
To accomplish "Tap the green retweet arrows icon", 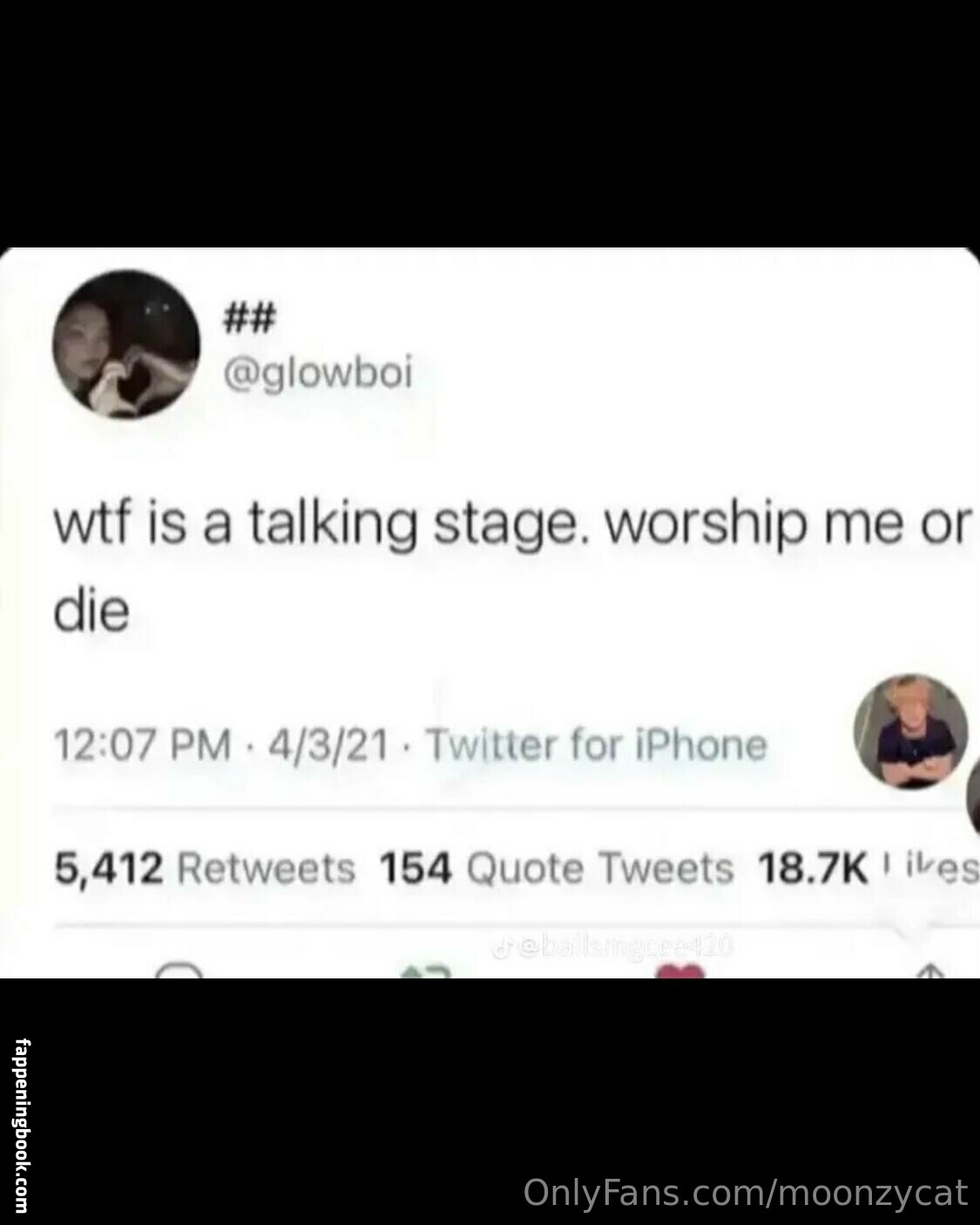I will [424, 971].
